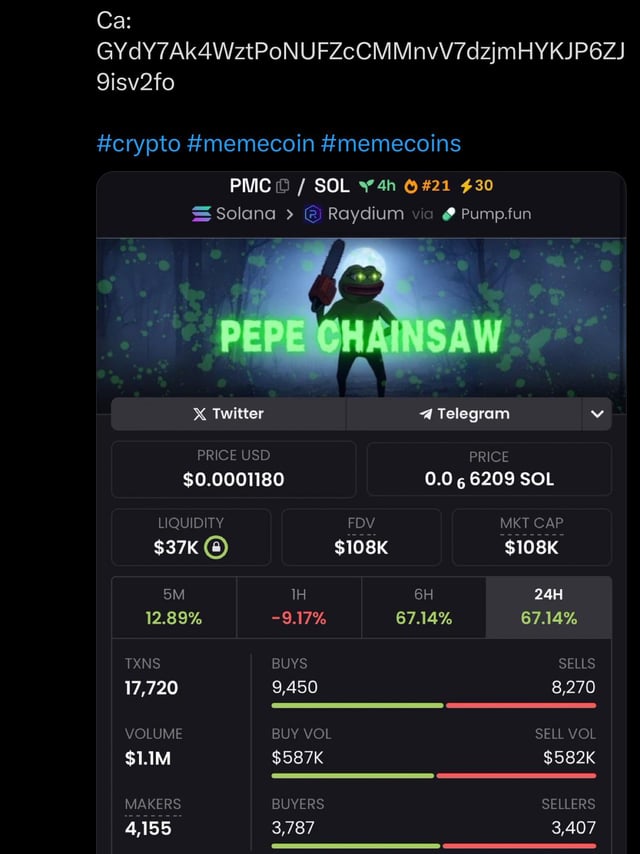The width and height of the screenshot is (640, 854).
Task: Open the token's Twitter page
Action: pyautogui.click(x=228, y=414)
